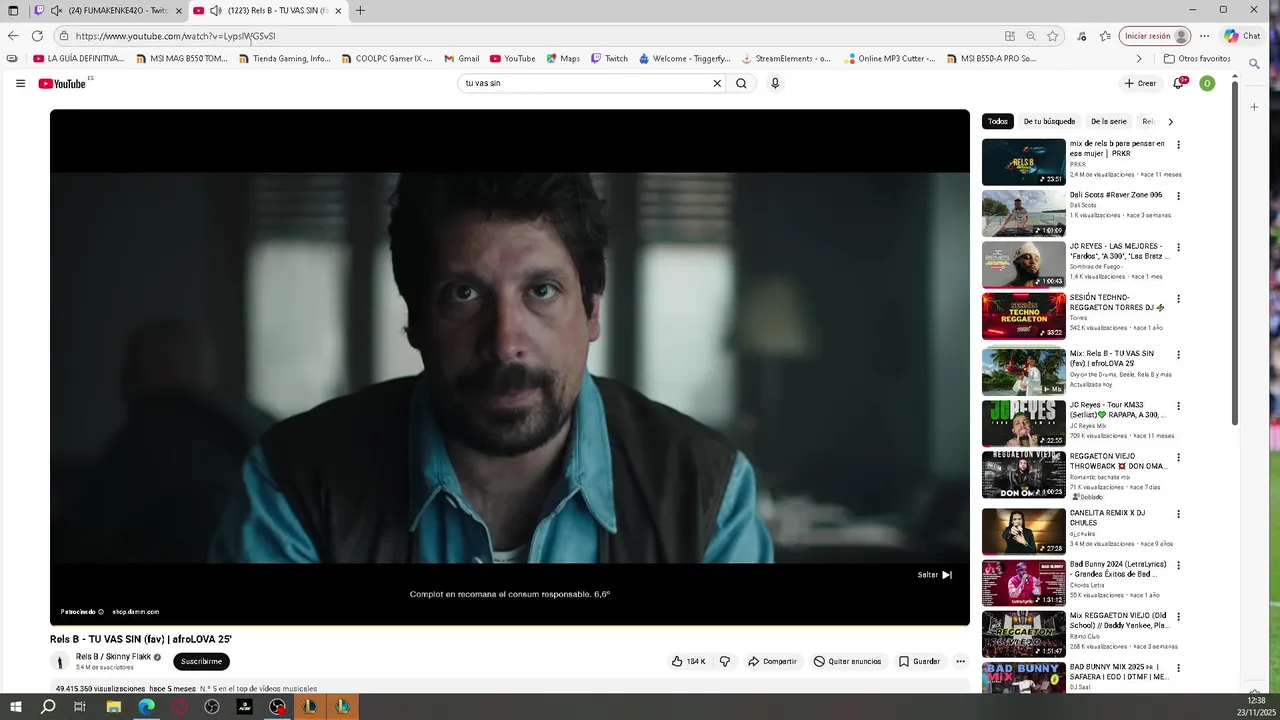Open the tab actions menu icon

13,11
